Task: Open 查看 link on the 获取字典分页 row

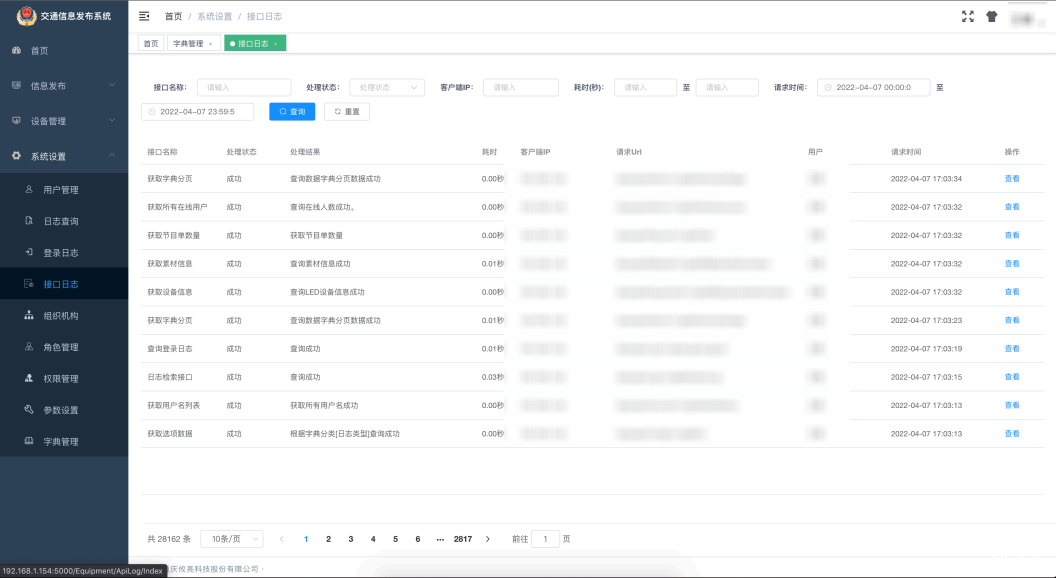Action: tap(1010, 178)
